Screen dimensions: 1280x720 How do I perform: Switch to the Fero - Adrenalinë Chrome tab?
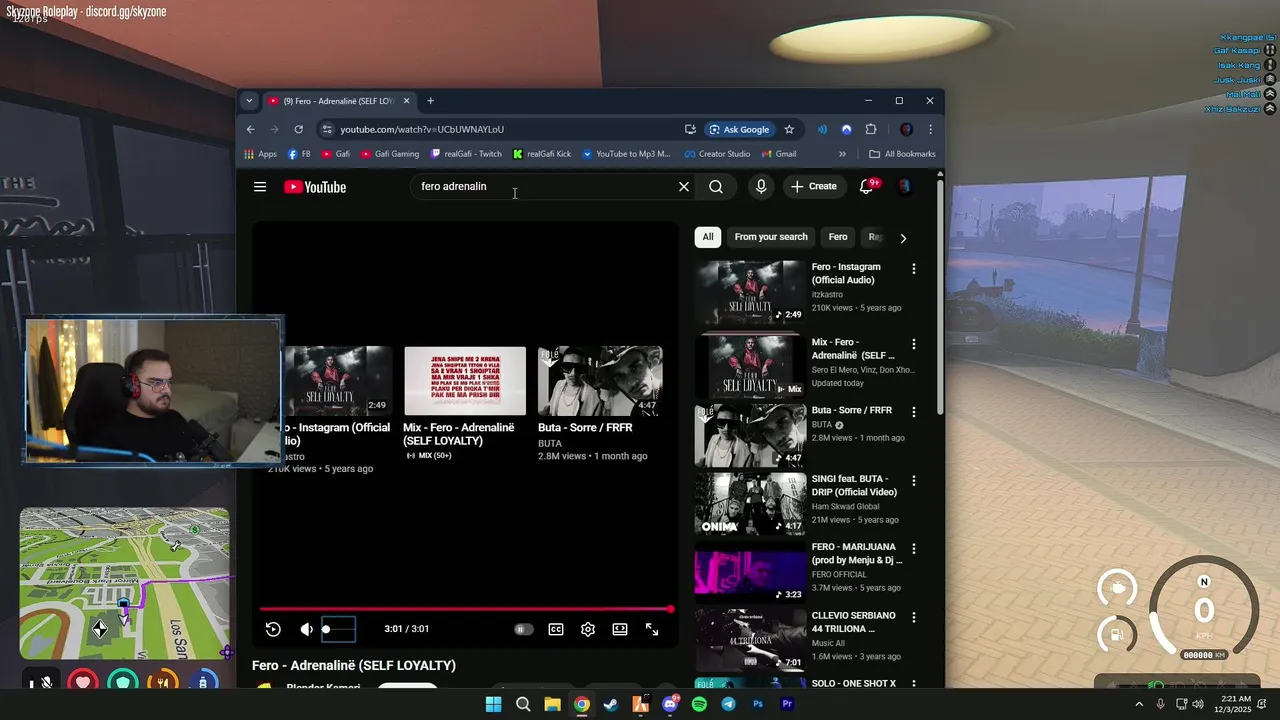coord(340,101)
